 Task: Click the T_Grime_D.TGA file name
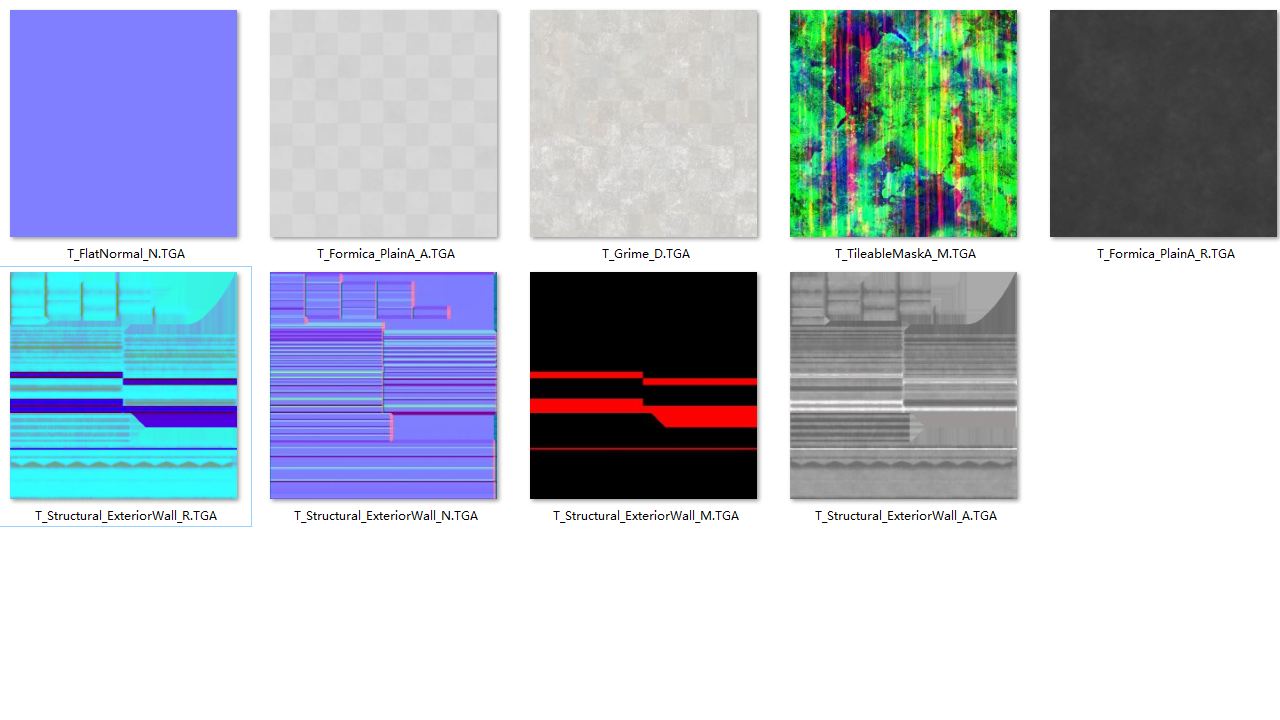click(646, 254)
